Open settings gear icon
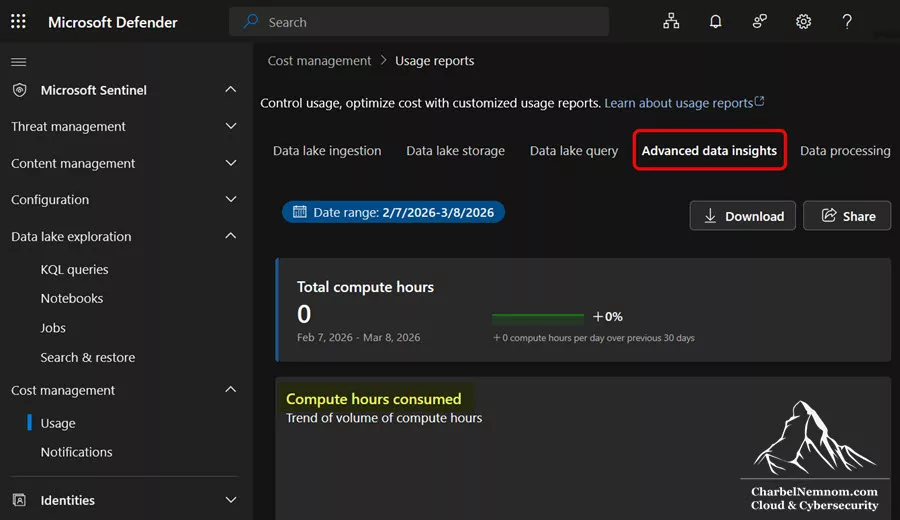The height and width of the screenshot is (520, 900). click(x=803, y=22)
